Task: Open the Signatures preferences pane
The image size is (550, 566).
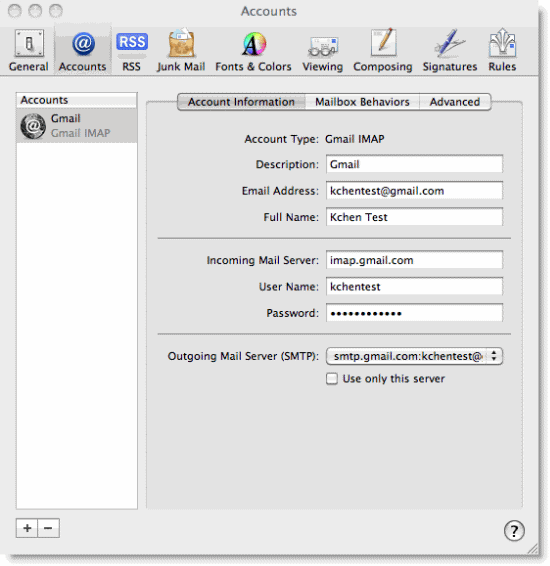Action: pos(450,51)
